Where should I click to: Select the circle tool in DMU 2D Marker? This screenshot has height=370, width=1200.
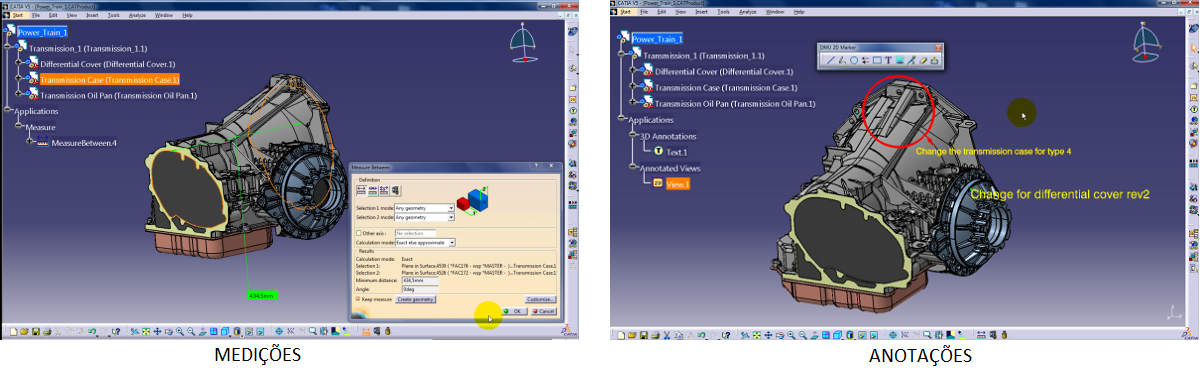[x=854, y=60]
